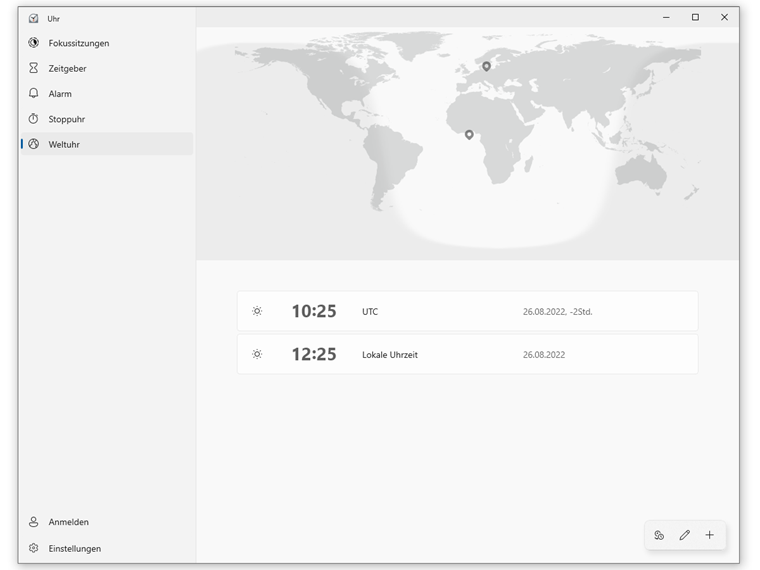Click the gear icon beside Einstellungen
This screenshot has width=760, height=570.
[33, 548]
